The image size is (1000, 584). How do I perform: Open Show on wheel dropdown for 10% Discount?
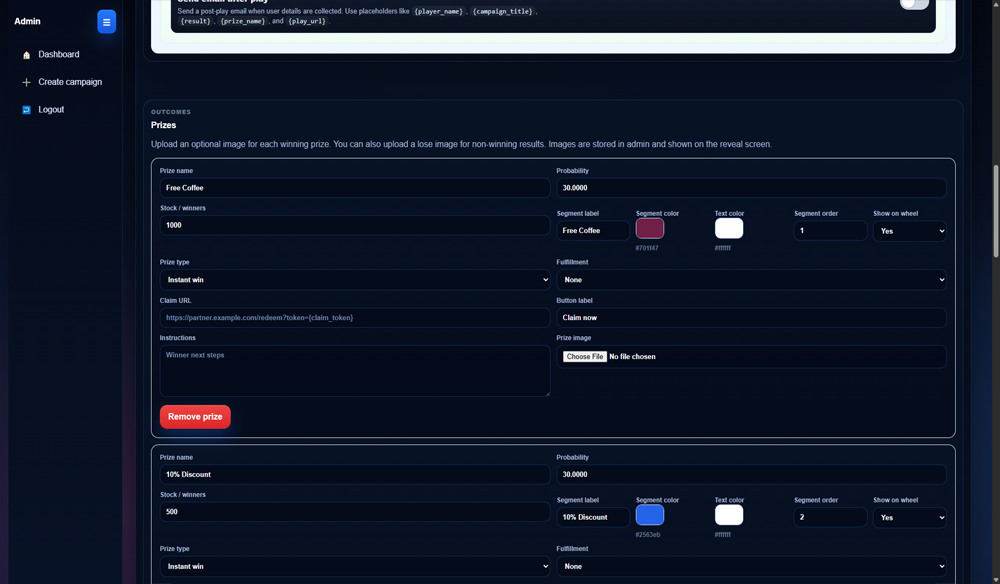[909, 518]
